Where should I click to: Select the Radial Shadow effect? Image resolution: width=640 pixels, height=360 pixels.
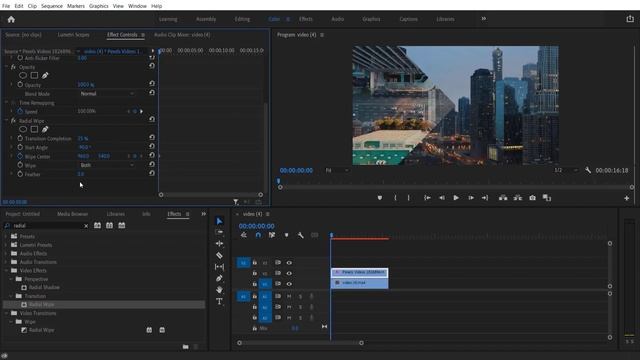click(x=44, y=287)
